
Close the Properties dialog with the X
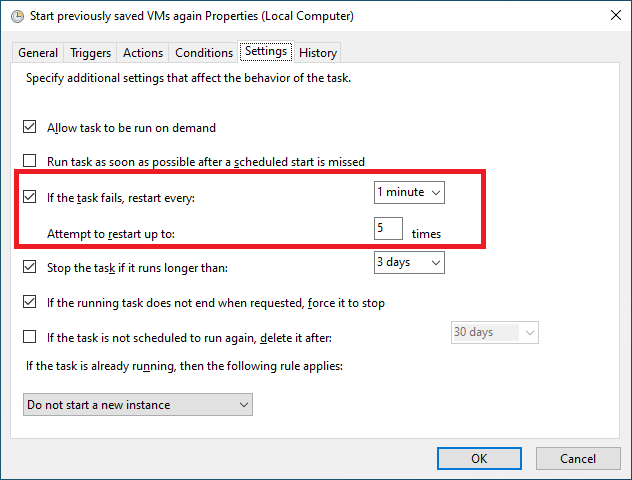point(615,15)
